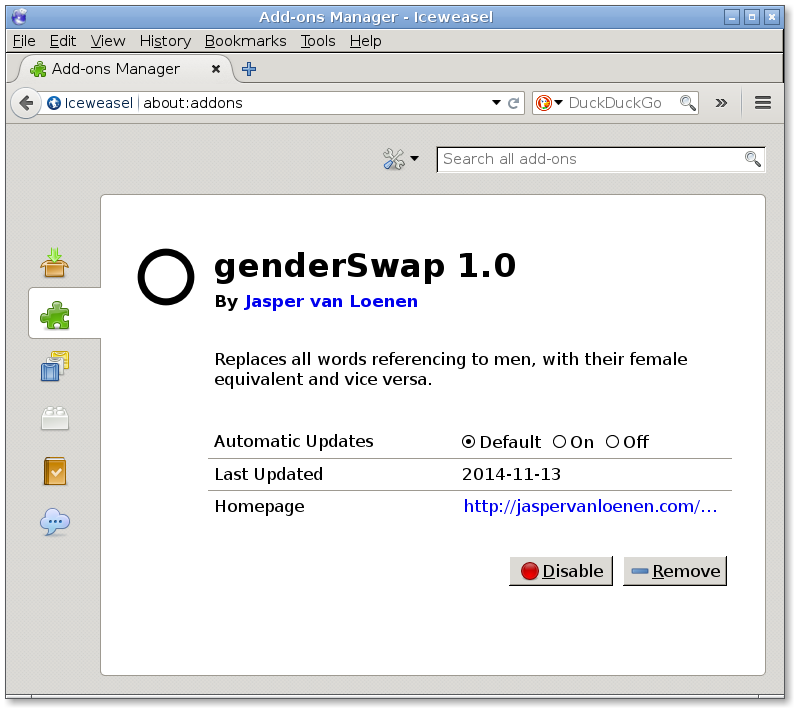Viewport: 794px width, 708px height.
Task: Reload the page with the refresh icon
Action: point(514,103)
